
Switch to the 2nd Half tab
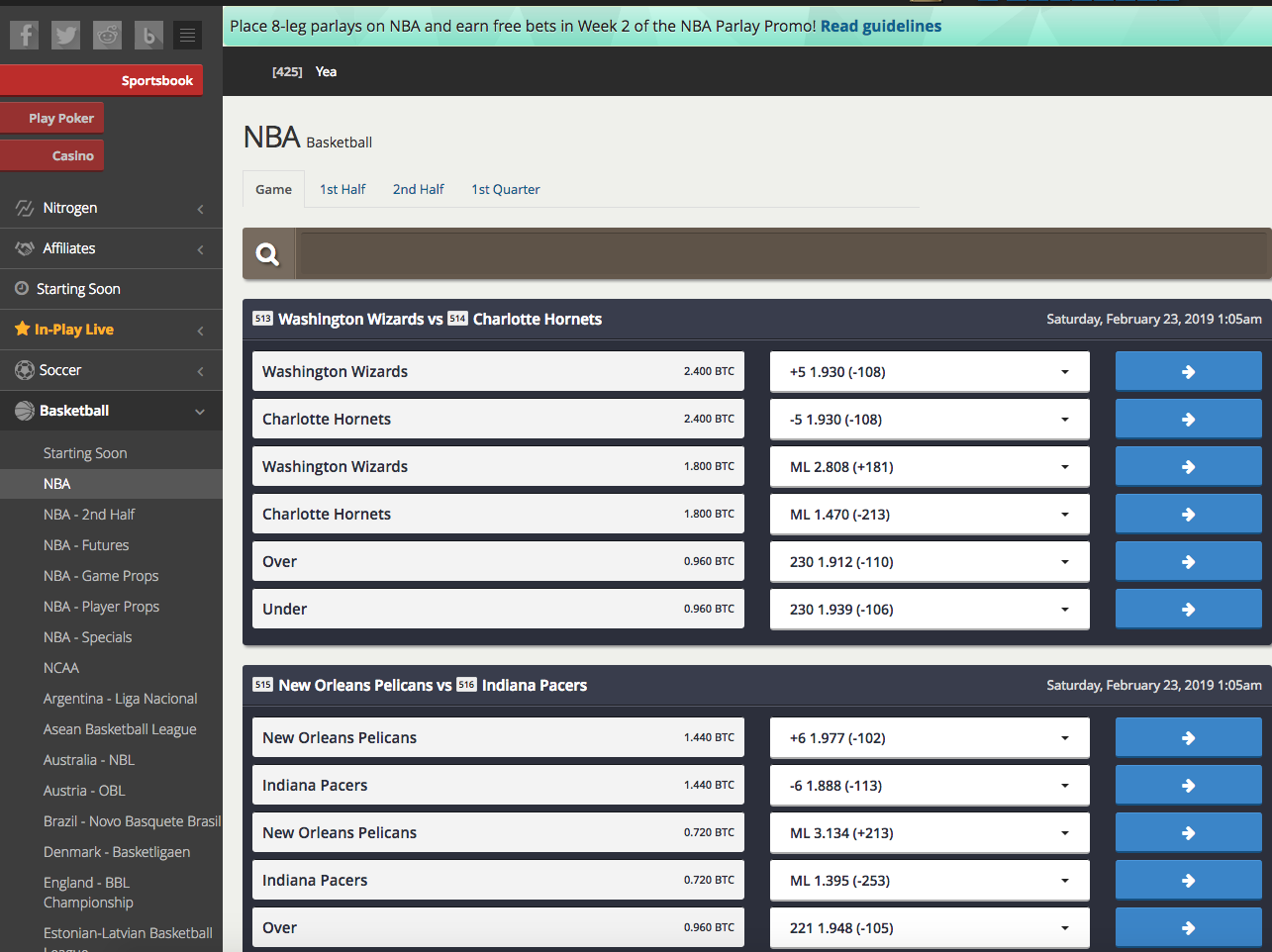click(419, 189)
